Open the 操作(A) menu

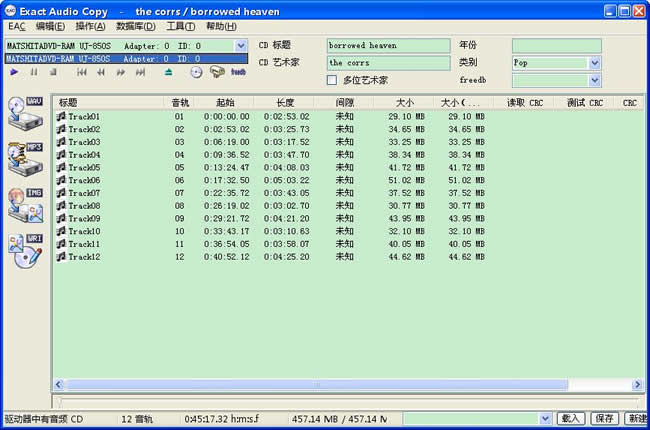click(x=90, y=27)
